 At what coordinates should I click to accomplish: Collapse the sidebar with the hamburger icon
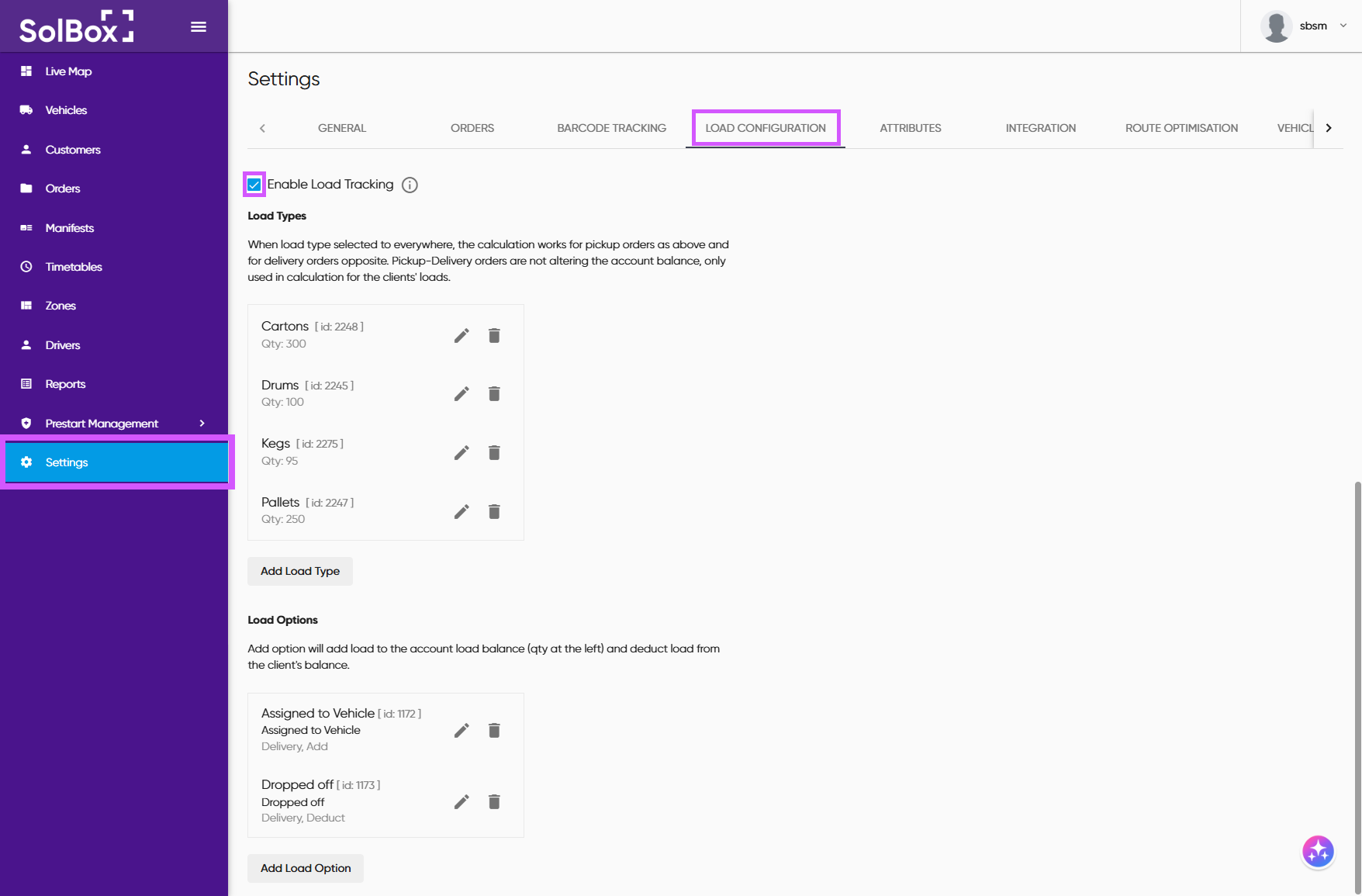click(199, 27)
